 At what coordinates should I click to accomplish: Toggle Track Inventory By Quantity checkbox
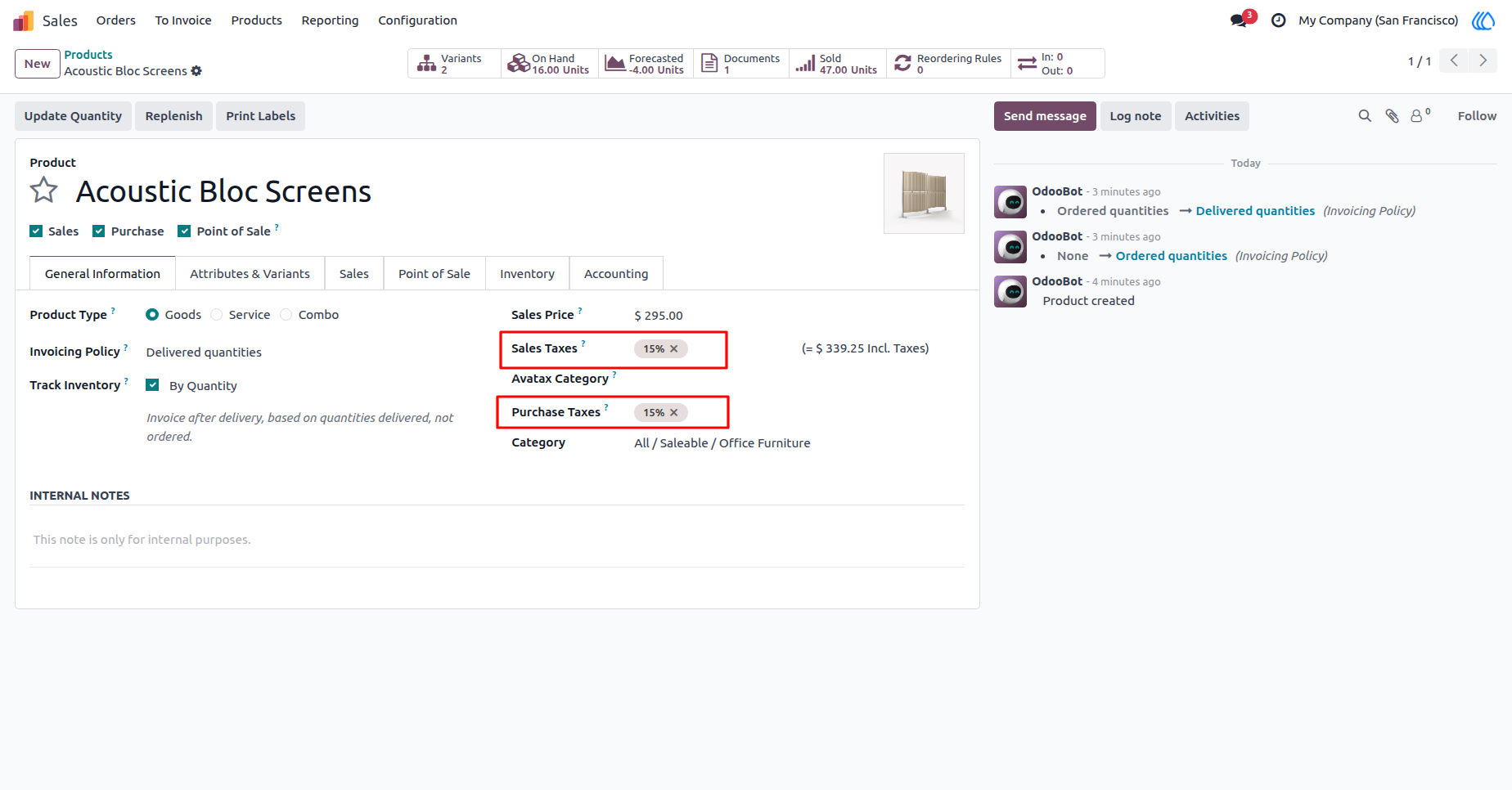pos(152,385)
